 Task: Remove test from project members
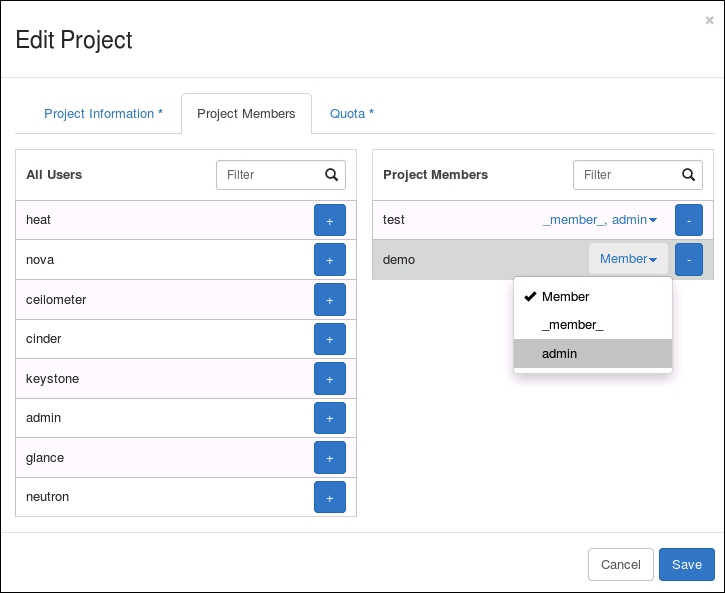(x=688, y=220)
